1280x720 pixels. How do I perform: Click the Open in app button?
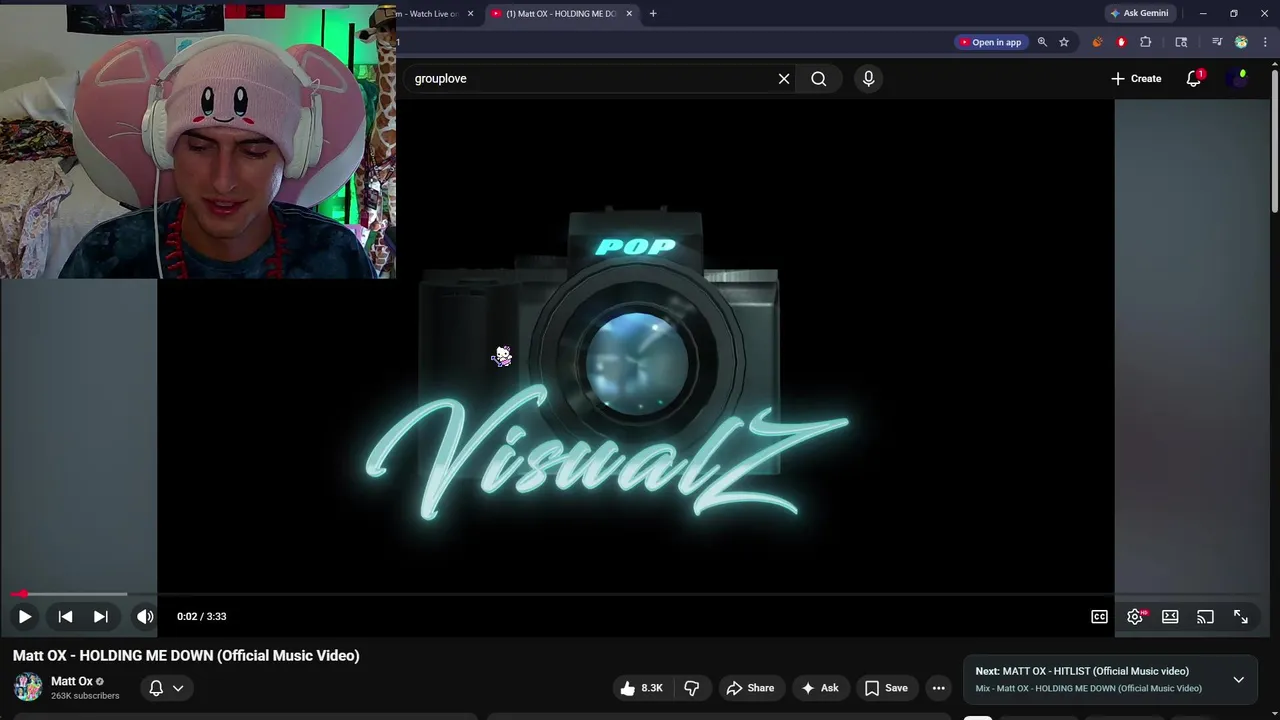[x=991, y=42]
